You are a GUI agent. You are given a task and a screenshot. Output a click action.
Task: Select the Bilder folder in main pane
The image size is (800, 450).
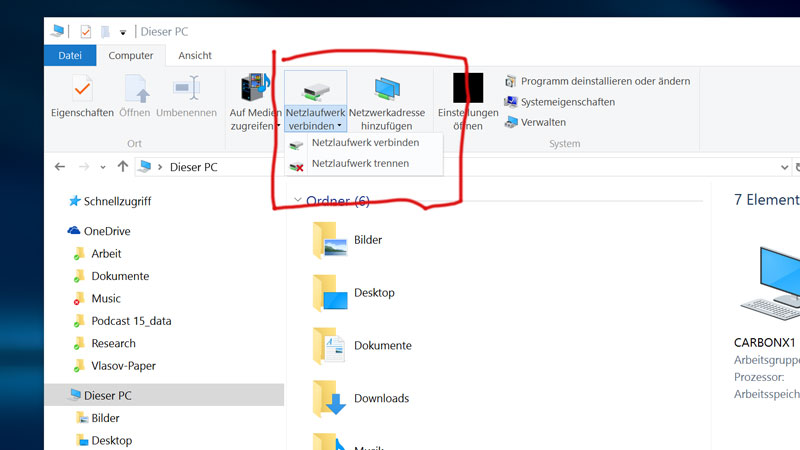click(347, 240)
